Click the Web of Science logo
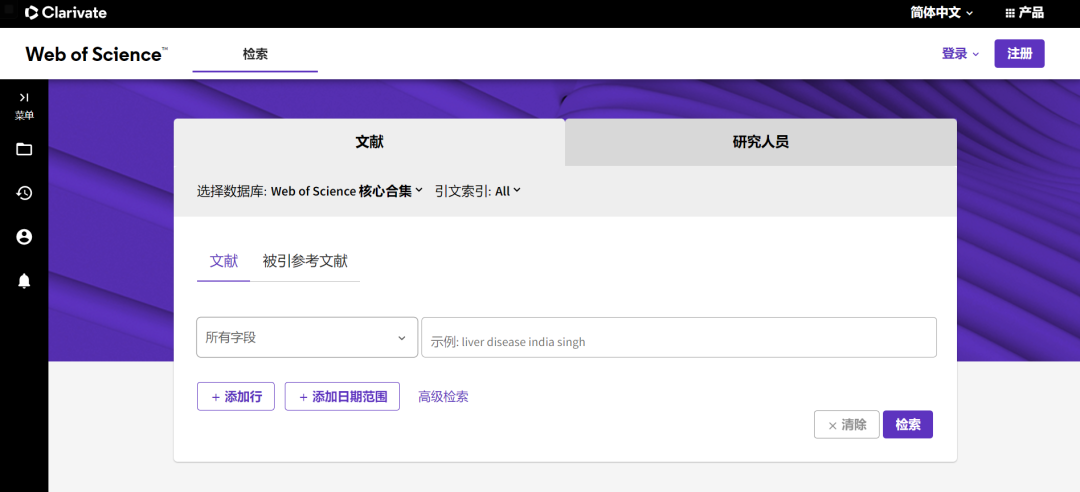This screenshot has height=492, width=1080. (x=96, y=54)
